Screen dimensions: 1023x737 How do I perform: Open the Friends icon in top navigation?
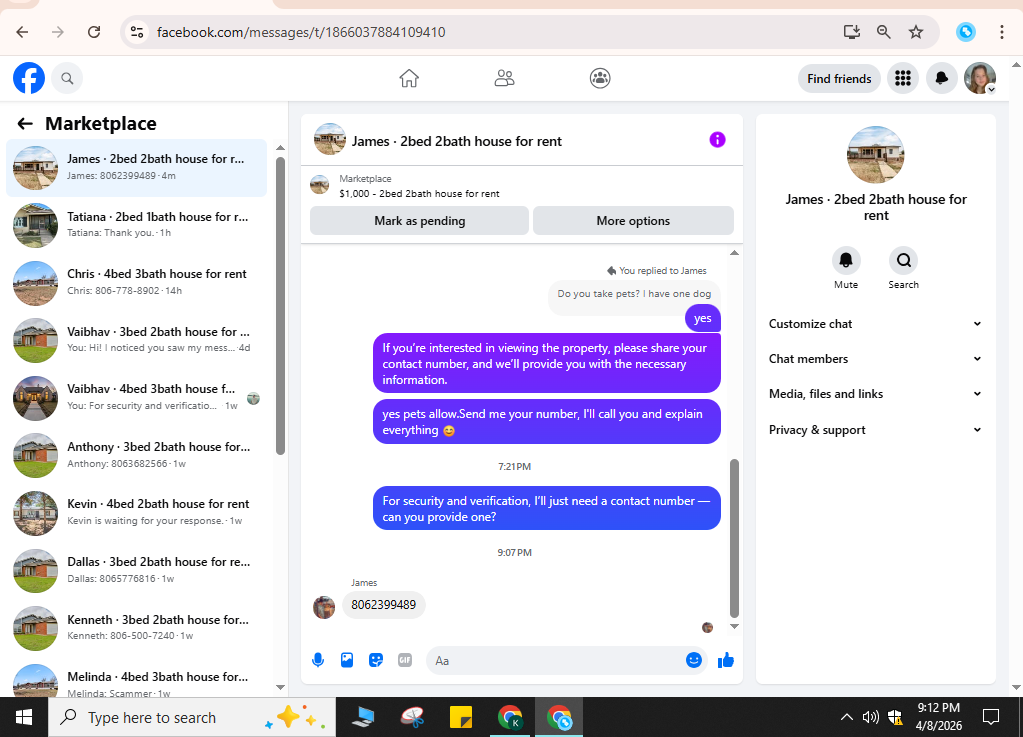click(504, 78)
